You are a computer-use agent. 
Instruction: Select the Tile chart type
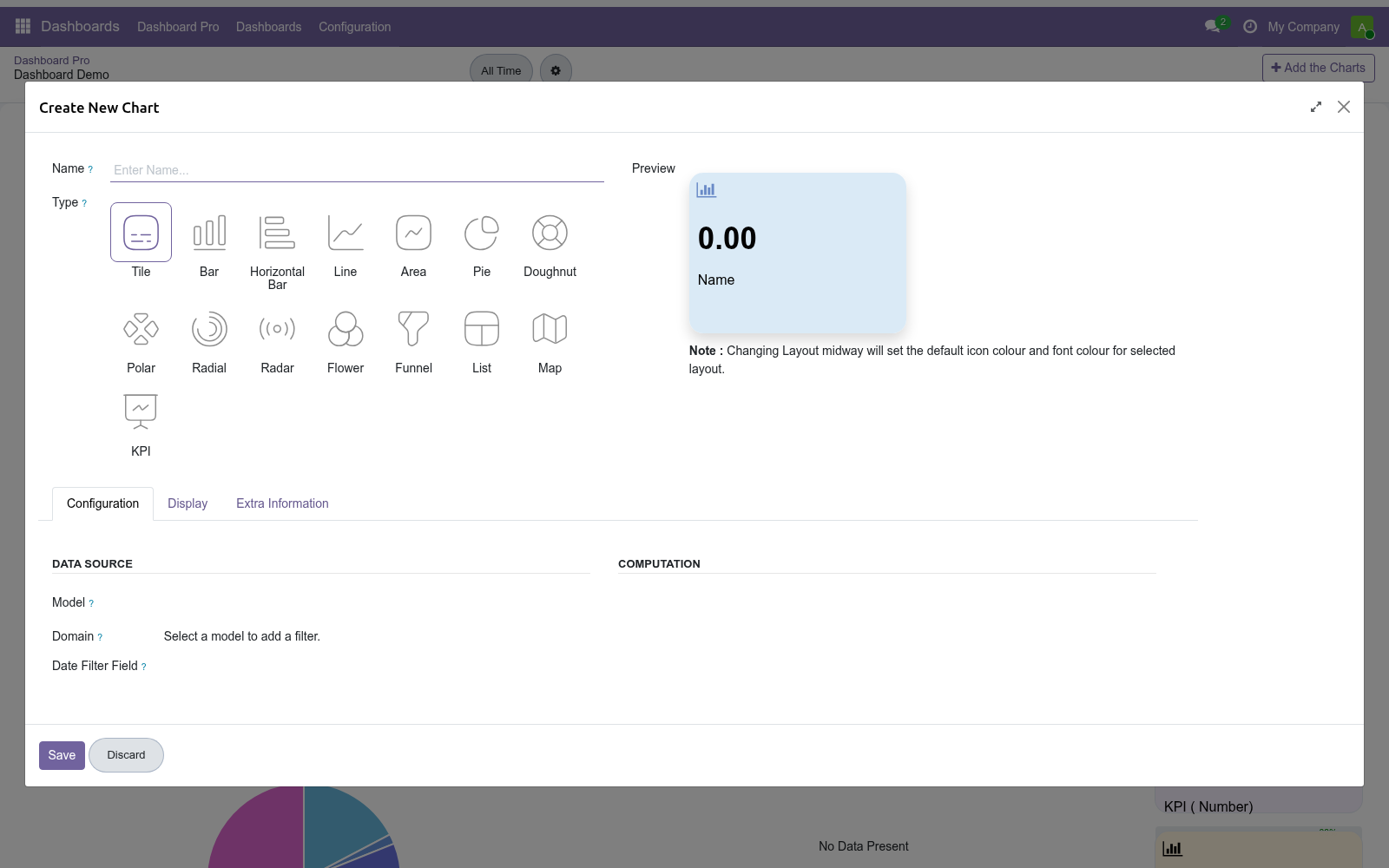(x=141, y=233)
